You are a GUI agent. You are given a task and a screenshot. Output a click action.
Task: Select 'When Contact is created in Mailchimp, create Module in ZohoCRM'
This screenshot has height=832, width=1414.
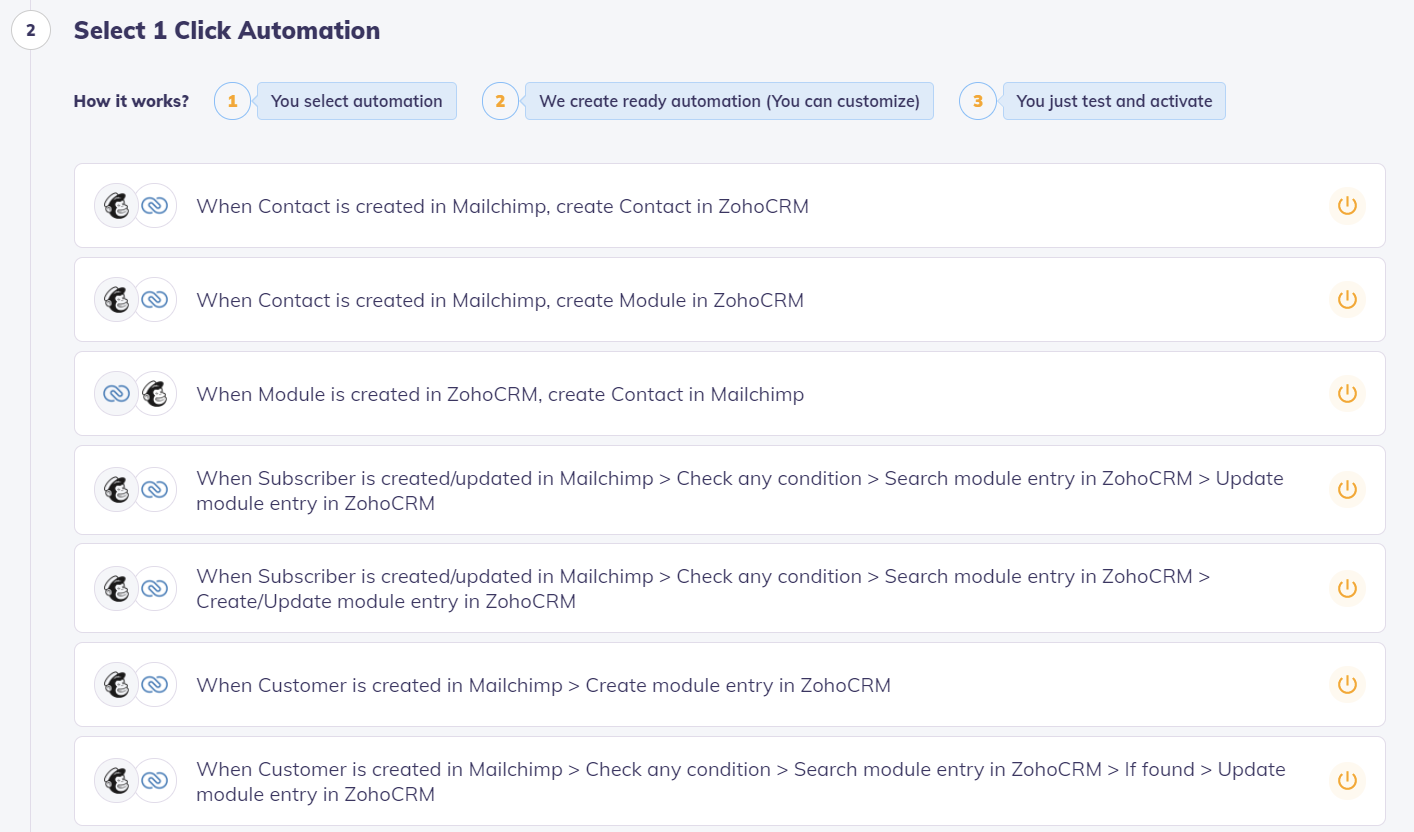pyautogui.click(x=730, y=300)
